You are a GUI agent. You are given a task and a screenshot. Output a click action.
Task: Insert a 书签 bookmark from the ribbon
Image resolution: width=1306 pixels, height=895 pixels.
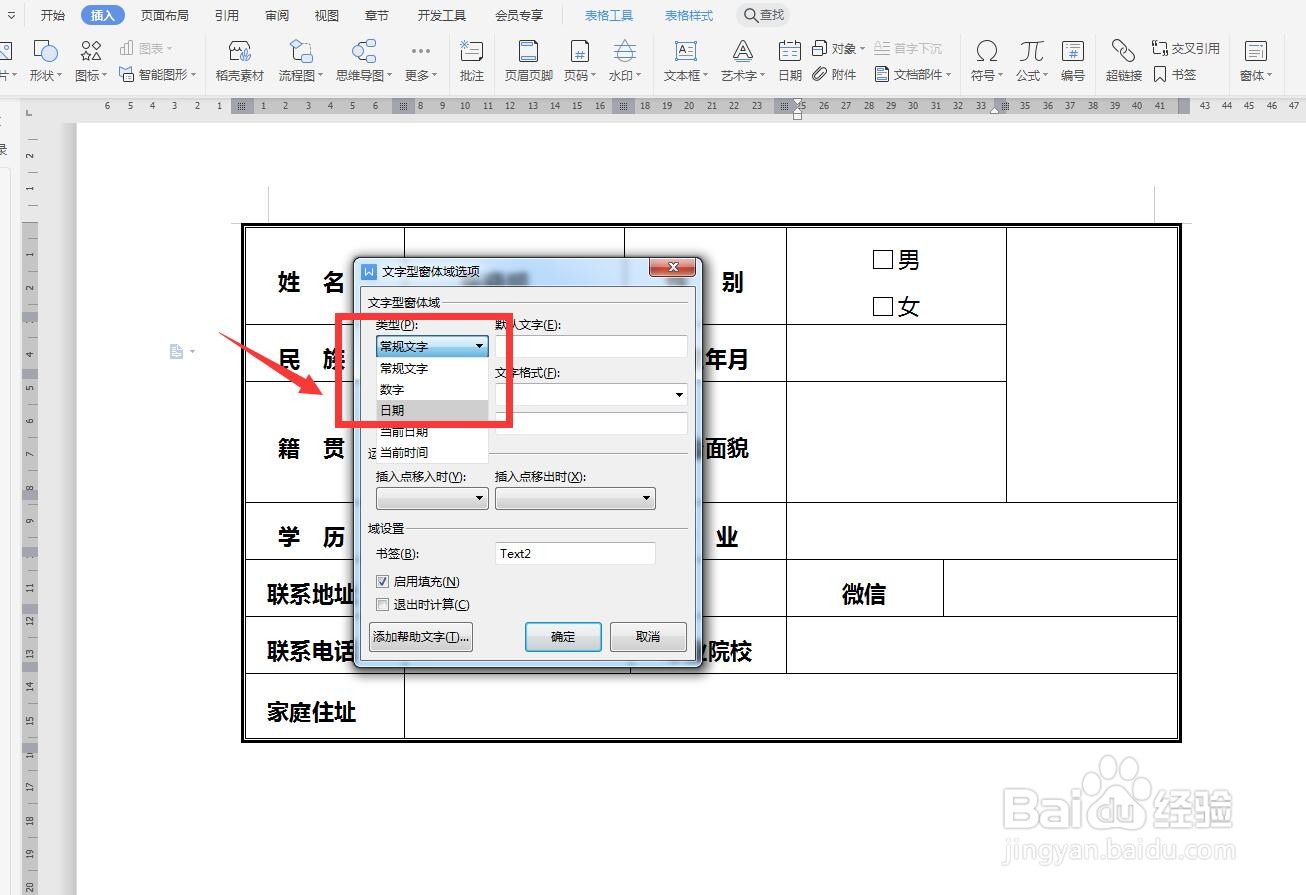(x=1174, y=75)
